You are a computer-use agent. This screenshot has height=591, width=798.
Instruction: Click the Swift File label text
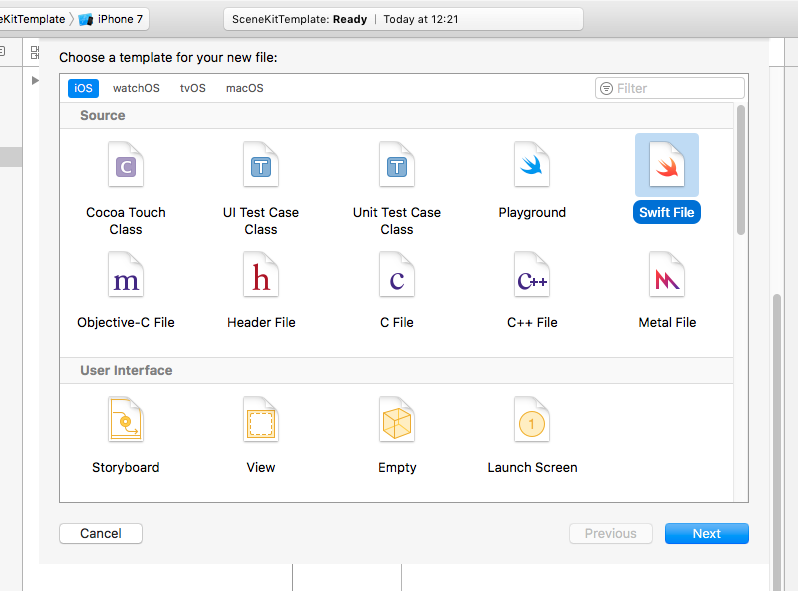(667, 212)
